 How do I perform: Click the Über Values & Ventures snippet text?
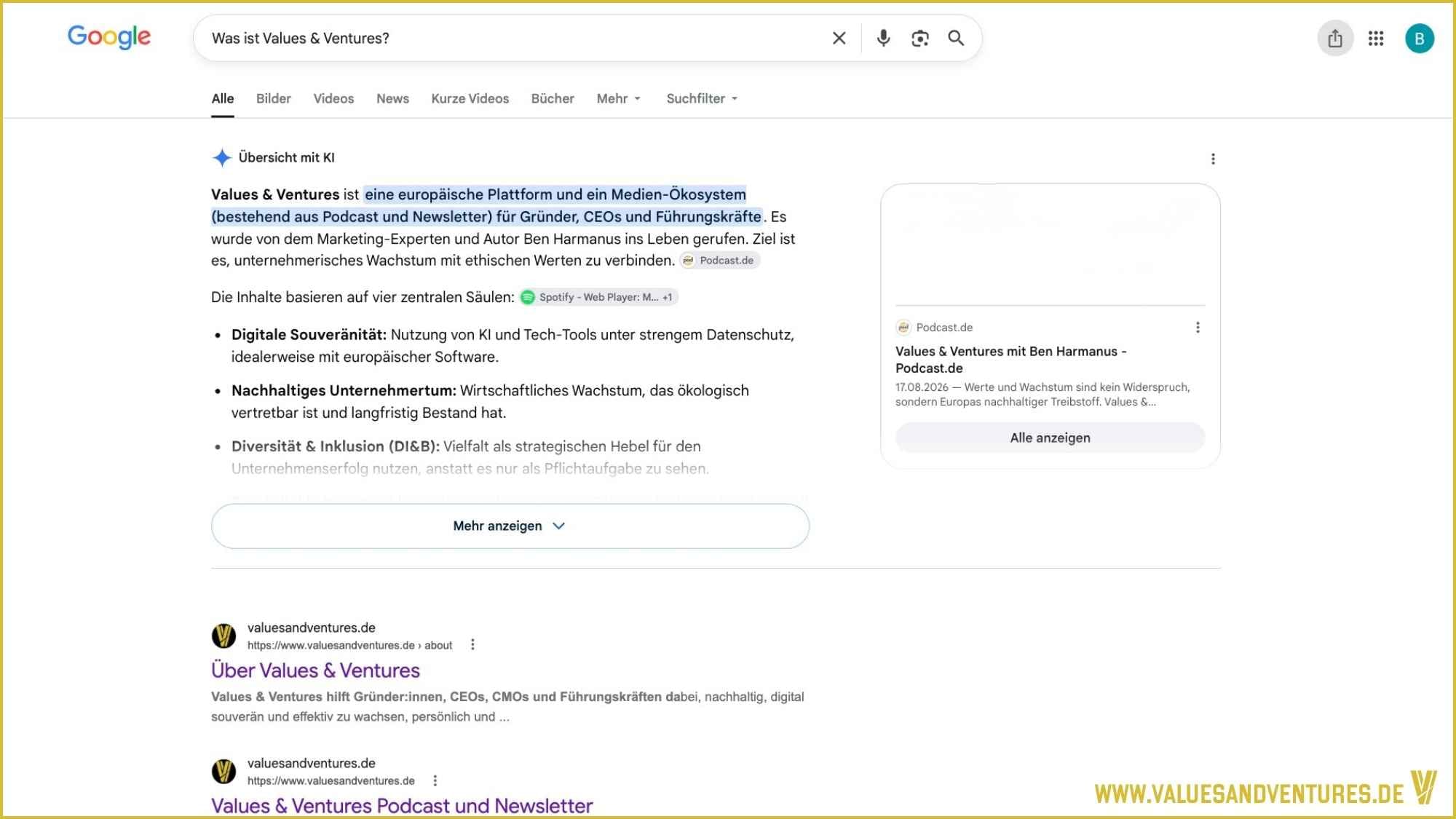tap(507, 706)
